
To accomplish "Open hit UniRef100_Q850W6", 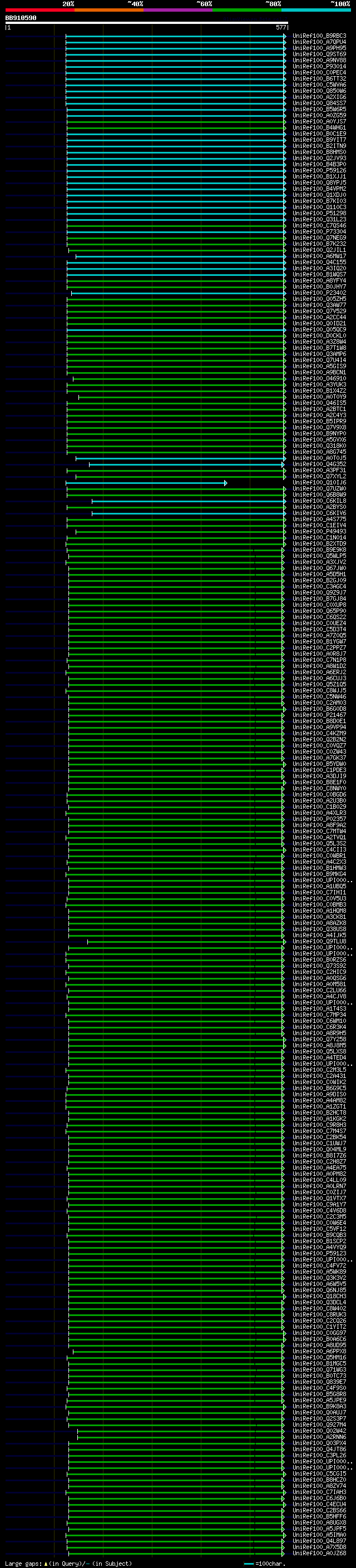I will tap(319, 91).
